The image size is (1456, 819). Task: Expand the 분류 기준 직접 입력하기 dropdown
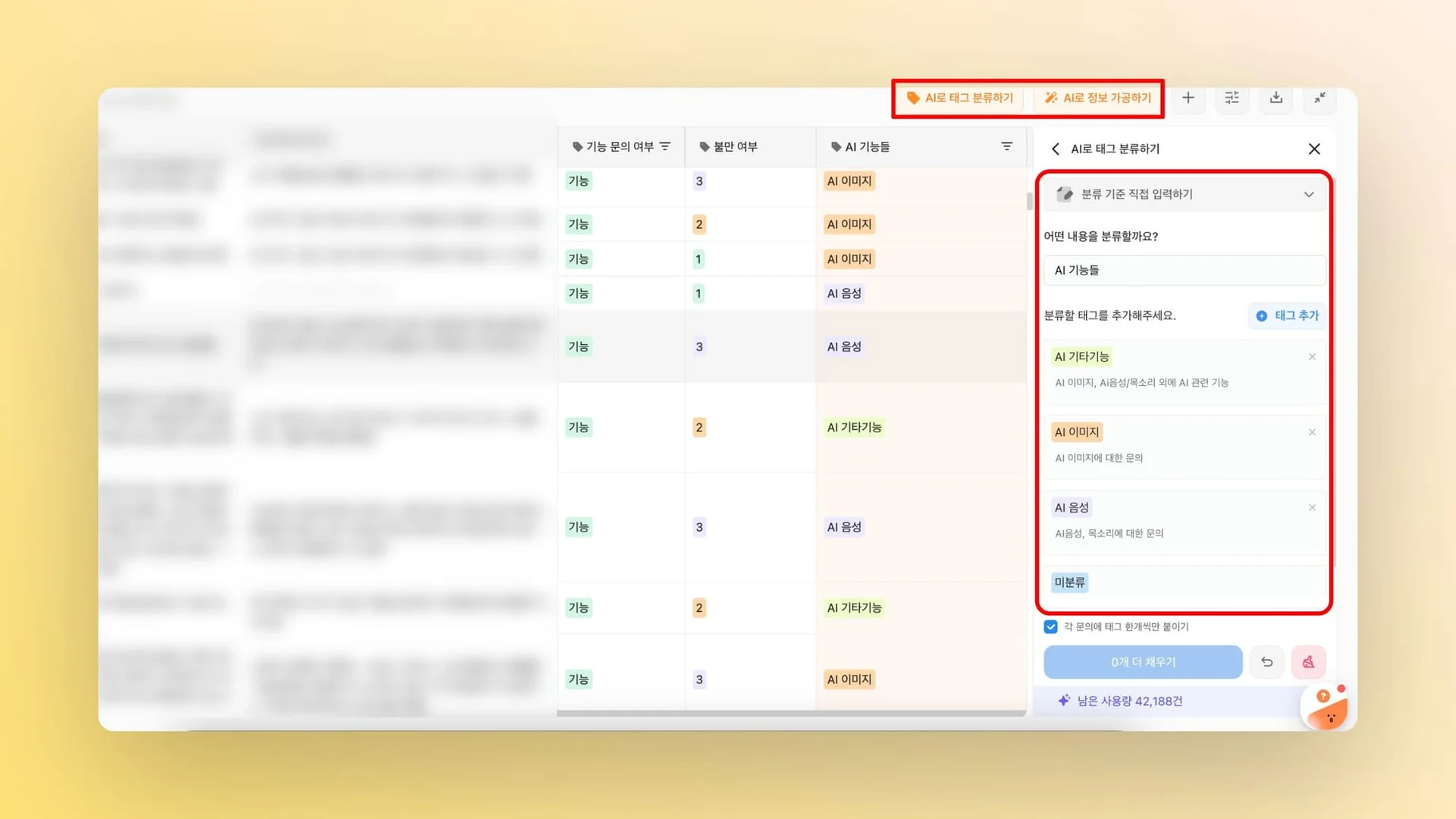(1308, 194)
